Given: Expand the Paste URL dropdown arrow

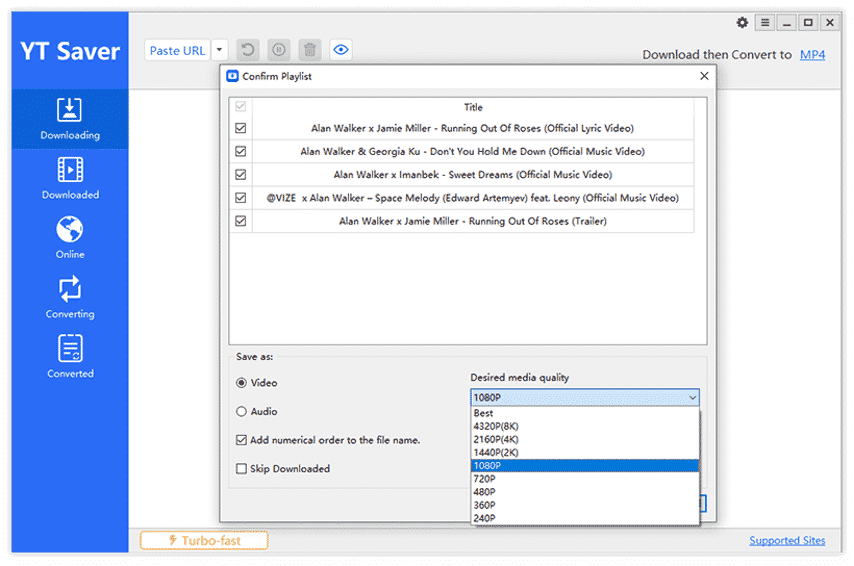Looking at the screenshot, I should pos(220,50).
